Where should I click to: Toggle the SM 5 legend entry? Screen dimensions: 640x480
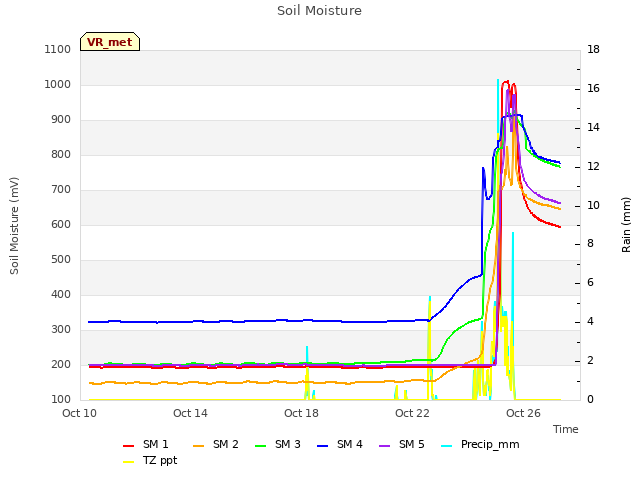pyautogui.click(x=402, y=444)
